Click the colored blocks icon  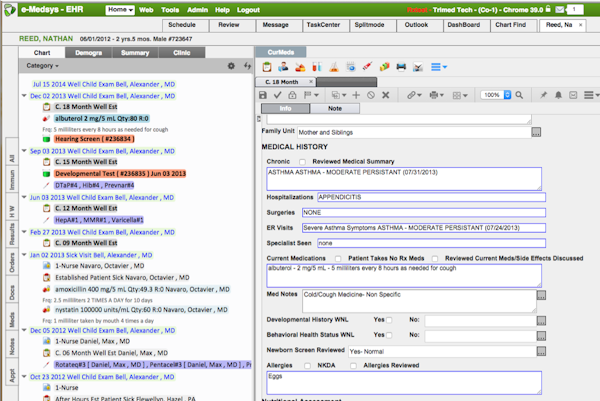tap(384, 67)
